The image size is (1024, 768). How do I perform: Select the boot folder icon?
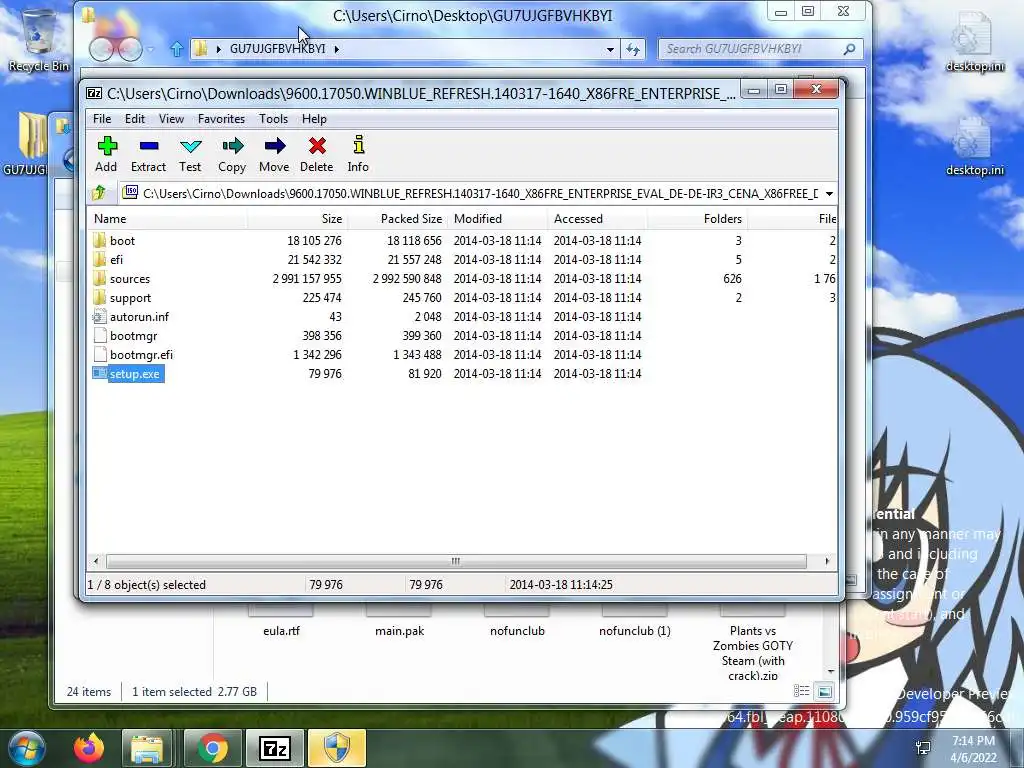tap(99, 240)
